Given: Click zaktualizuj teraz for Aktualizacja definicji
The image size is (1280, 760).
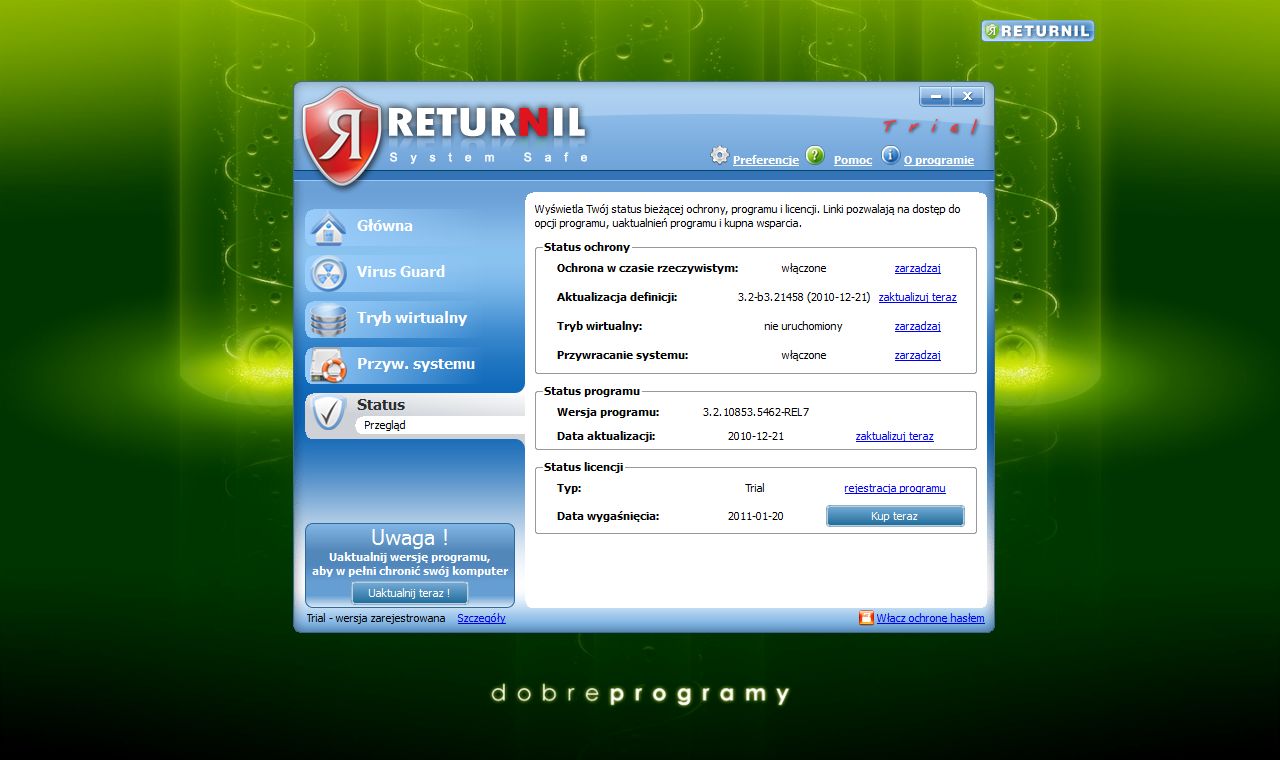Looking at the screenshot, I should (917, 297).
